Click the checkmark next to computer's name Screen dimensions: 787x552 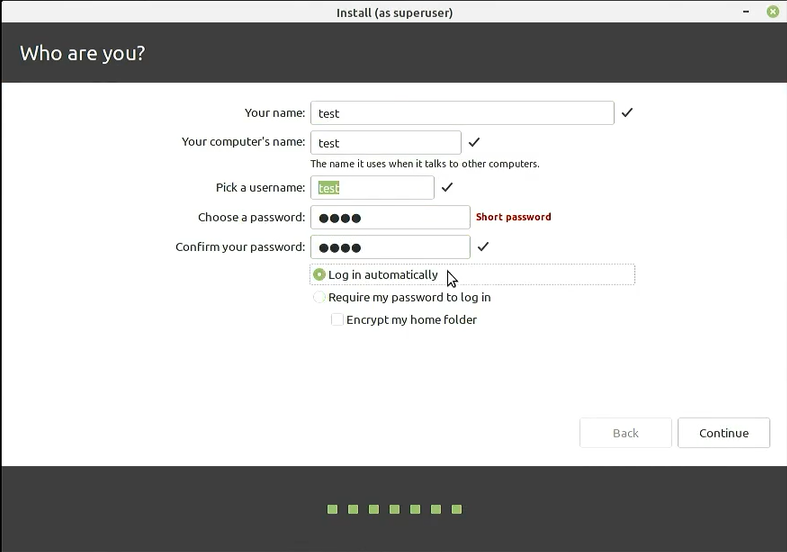474,143
